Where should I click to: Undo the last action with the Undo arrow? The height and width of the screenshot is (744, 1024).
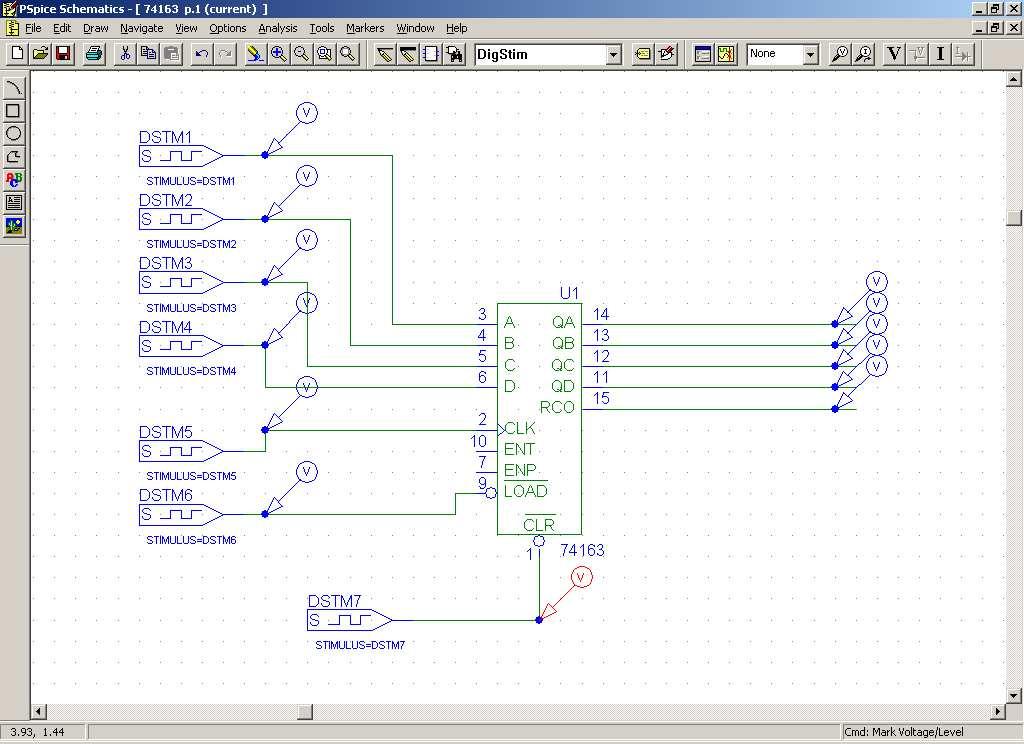point(202,54)
